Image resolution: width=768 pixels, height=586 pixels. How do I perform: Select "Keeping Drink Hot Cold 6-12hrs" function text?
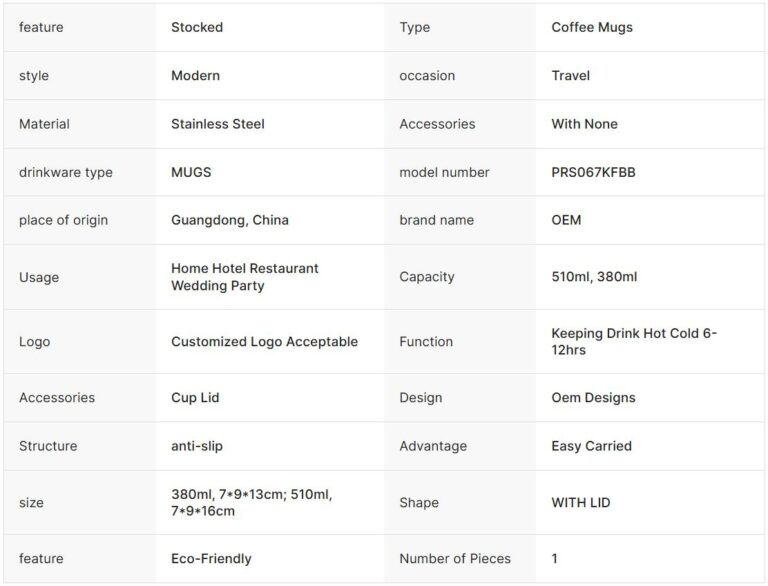(634, 341)
